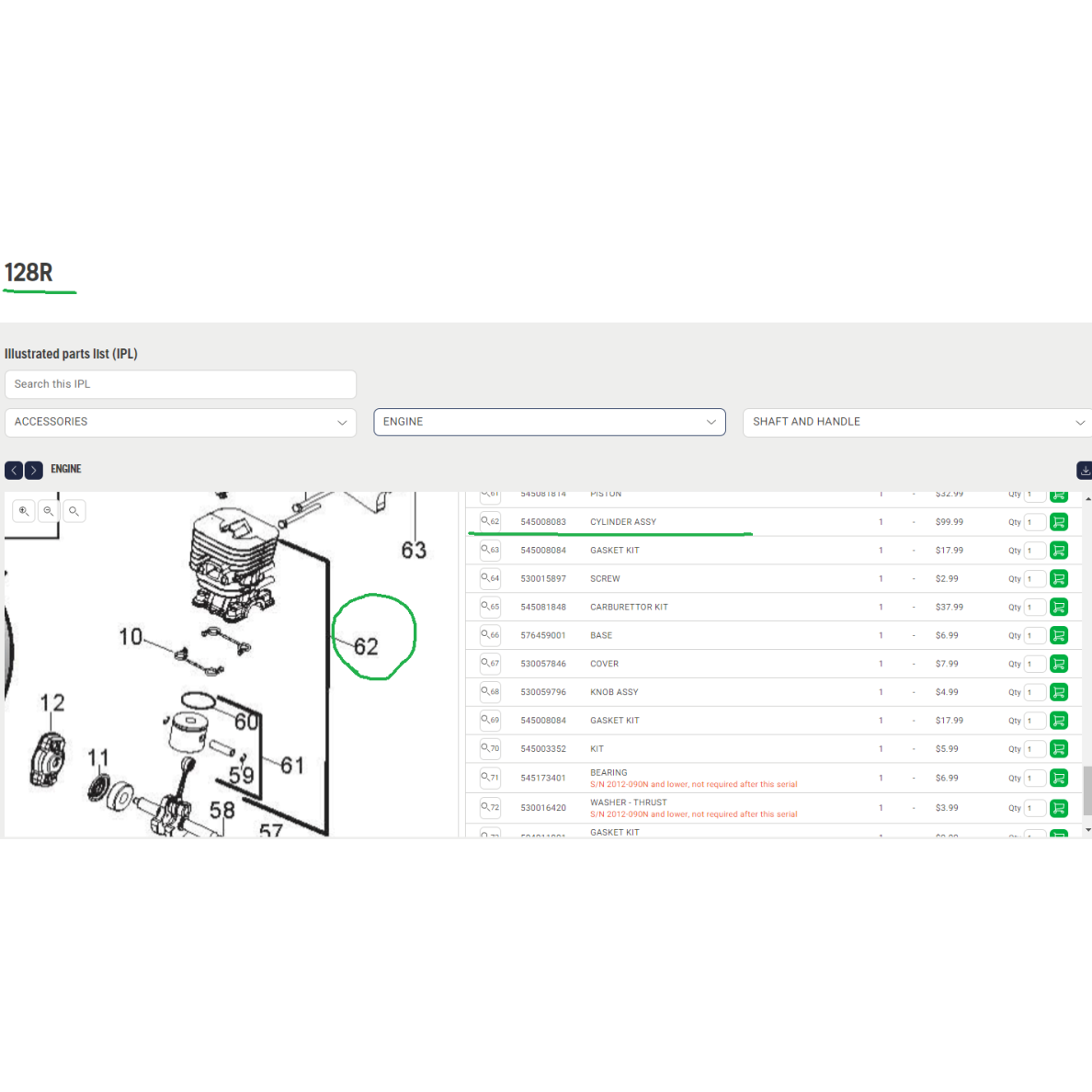Open the SHAFT AND HANDLE dropdown

coord(917,422)
